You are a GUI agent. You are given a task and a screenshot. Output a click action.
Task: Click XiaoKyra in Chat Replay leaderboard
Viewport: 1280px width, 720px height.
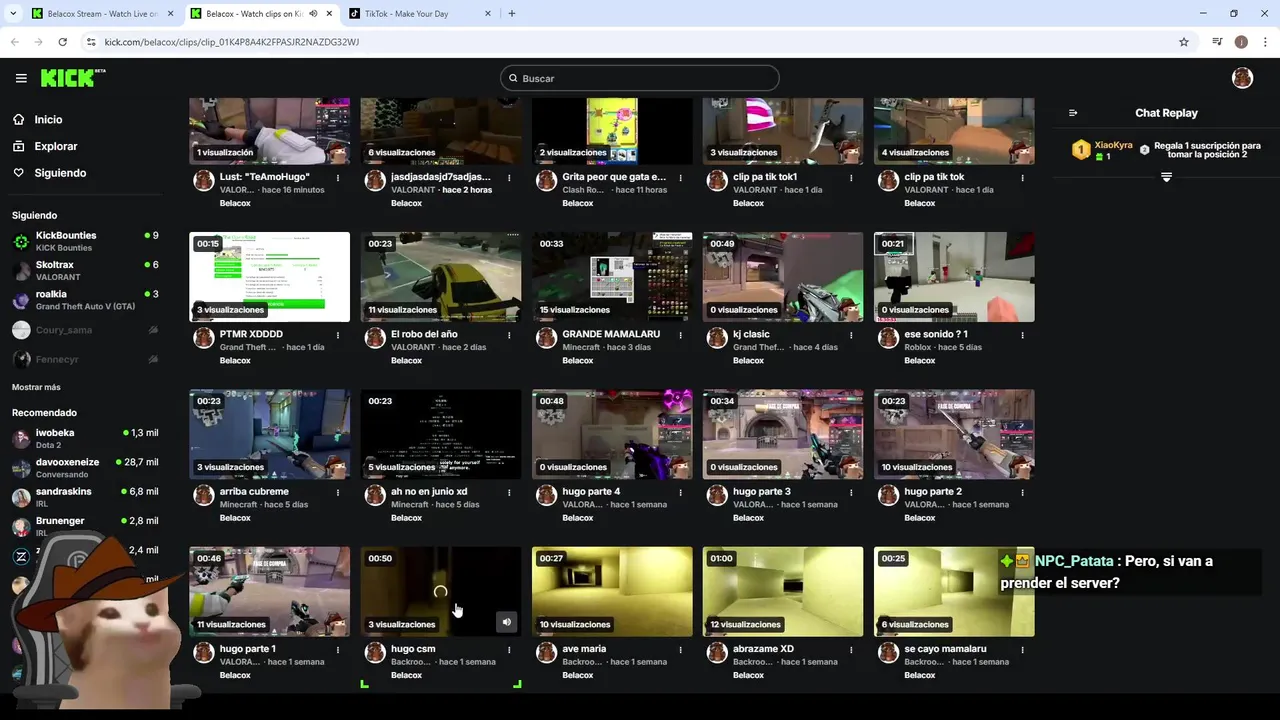(x=1113, y=145)
